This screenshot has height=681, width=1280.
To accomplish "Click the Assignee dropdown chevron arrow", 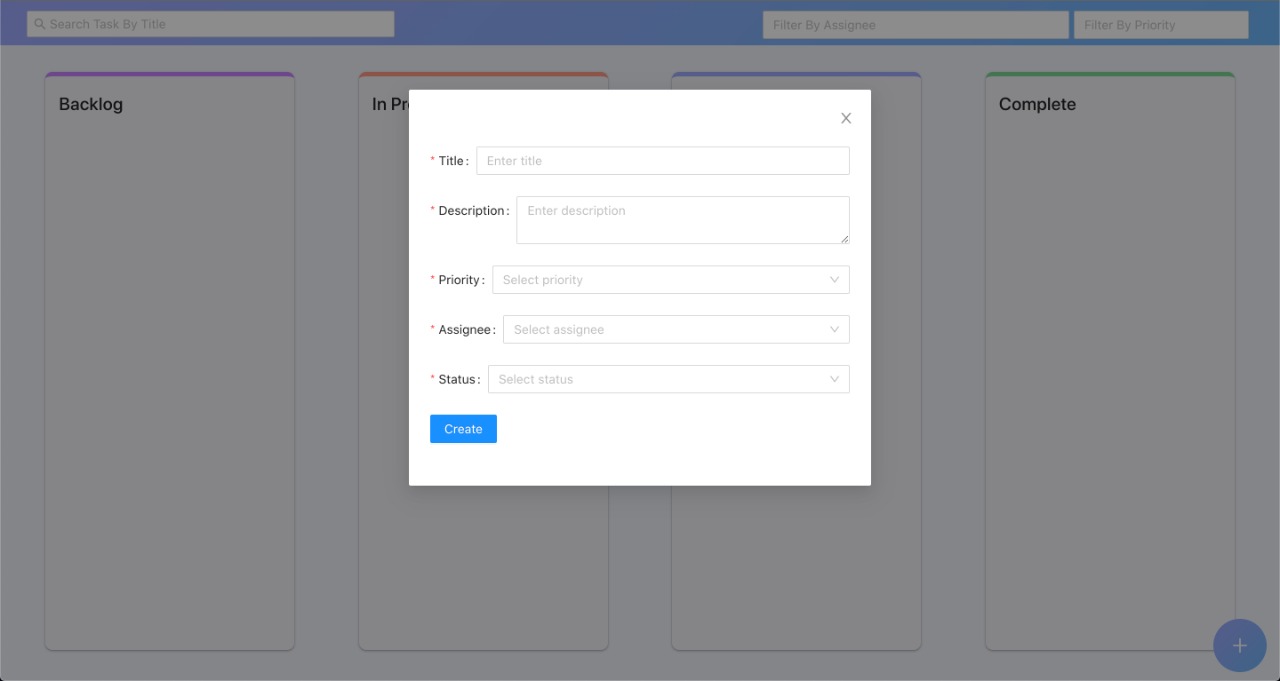I will click(x=834, y=329).
